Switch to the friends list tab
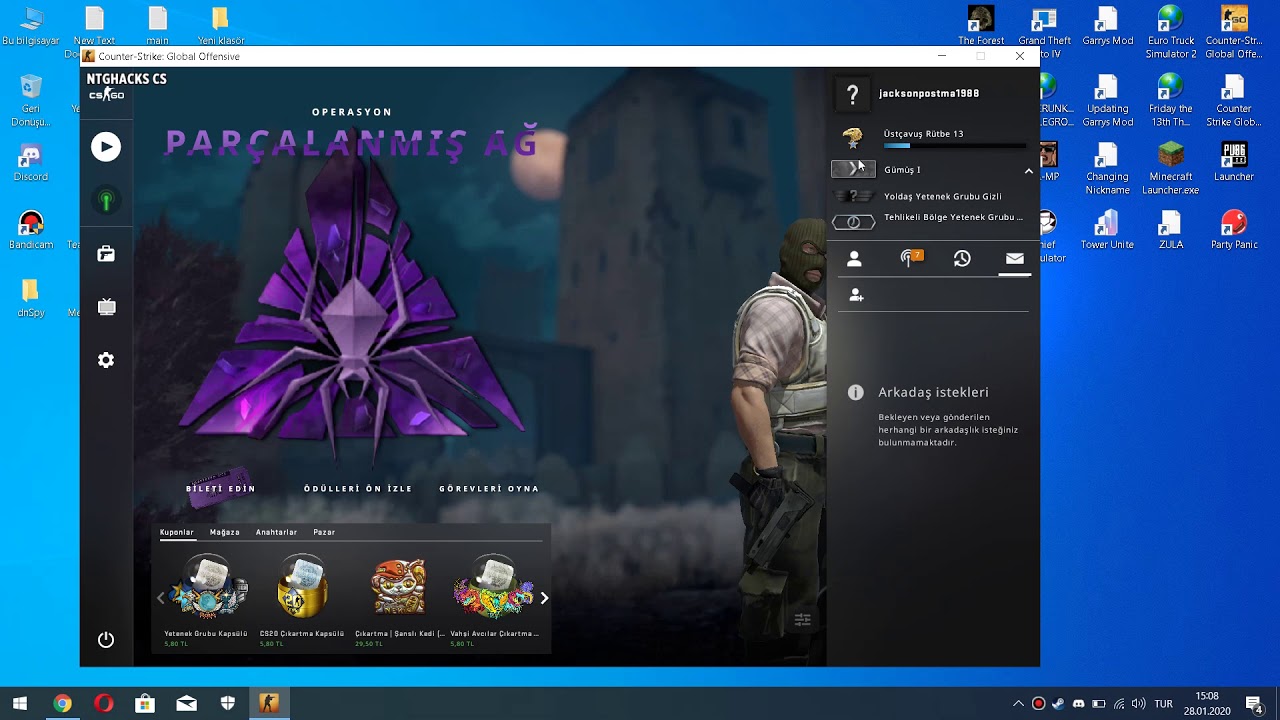The image size is (1280, 720). [854, 259]
